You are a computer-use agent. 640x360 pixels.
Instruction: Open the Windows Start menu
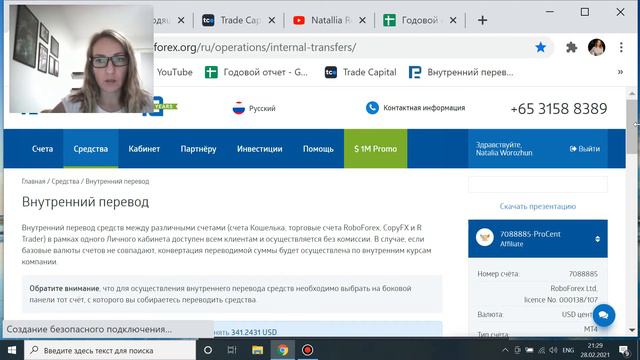pos(12,350)
